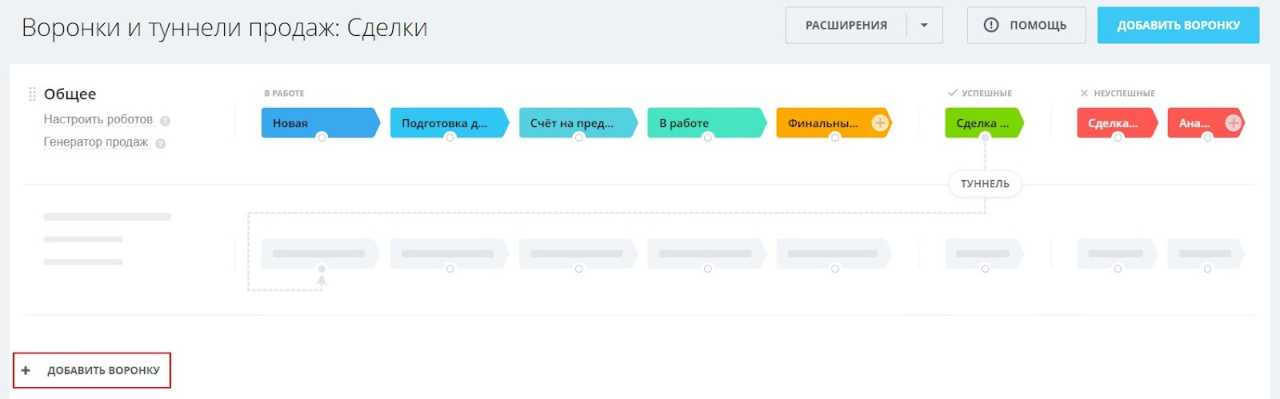Click the connector dot under the red Ана… stage
This screenshot has width=1280, height=399.
pos(1207,138)
